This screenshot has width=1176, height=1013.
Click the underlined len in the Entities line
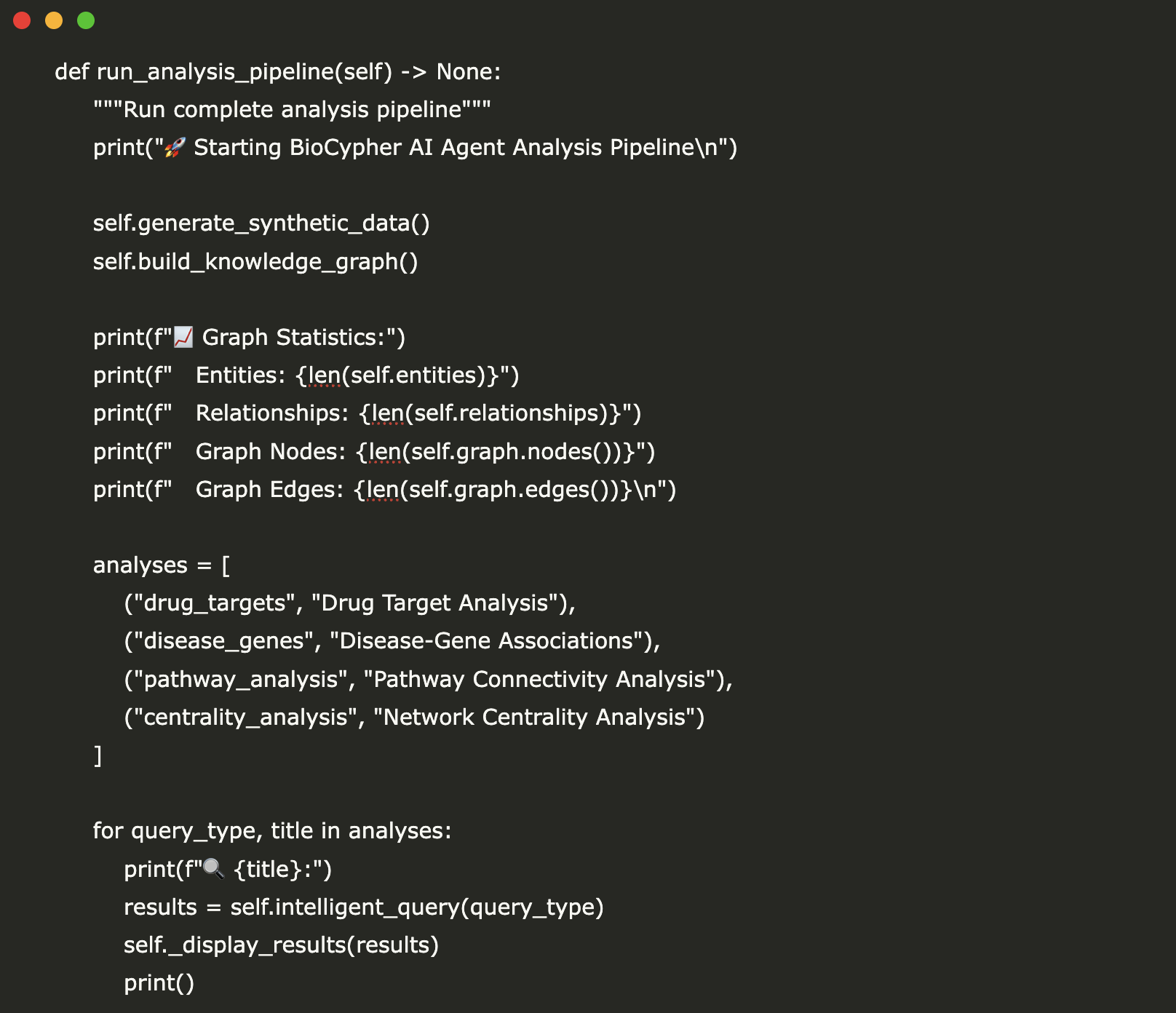[325, 376]
